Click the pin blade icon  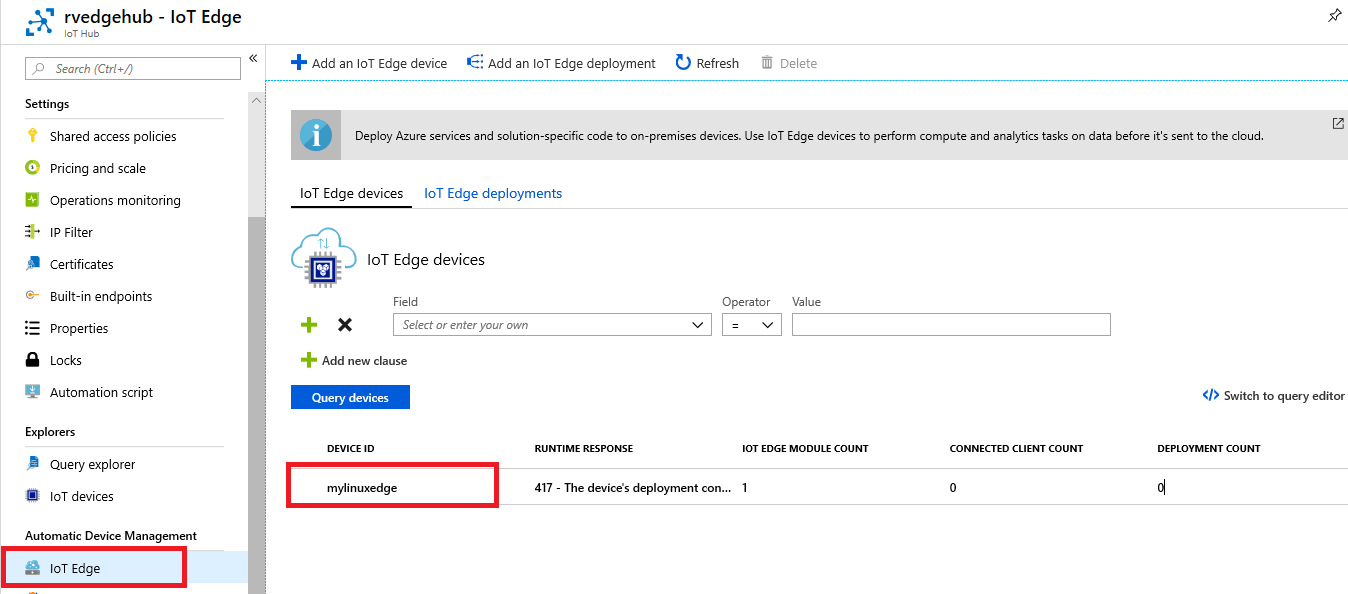click(1334, 16)
